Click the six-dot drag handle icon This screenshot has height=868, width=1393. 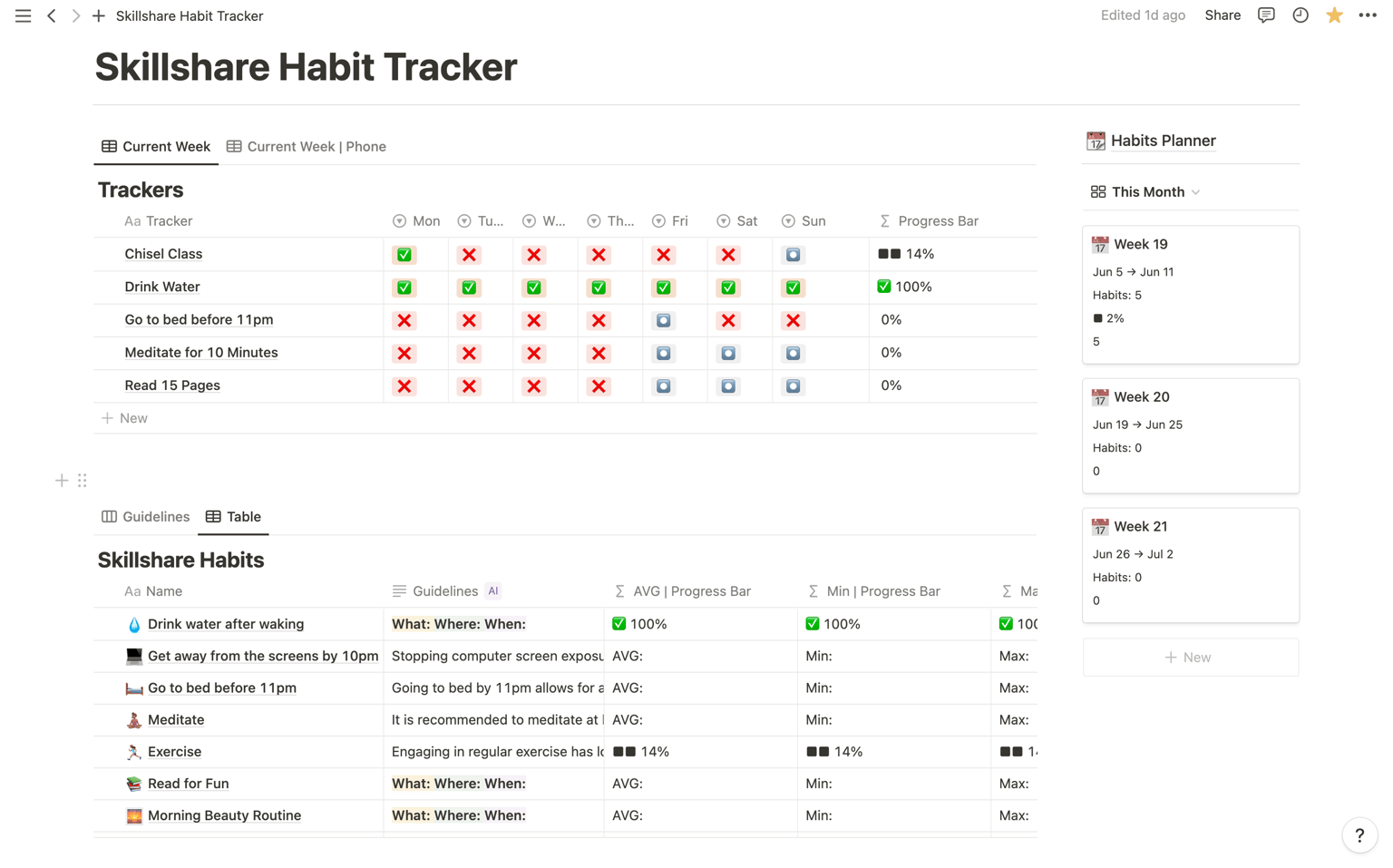pyautogui.click(x=83, y=480)
